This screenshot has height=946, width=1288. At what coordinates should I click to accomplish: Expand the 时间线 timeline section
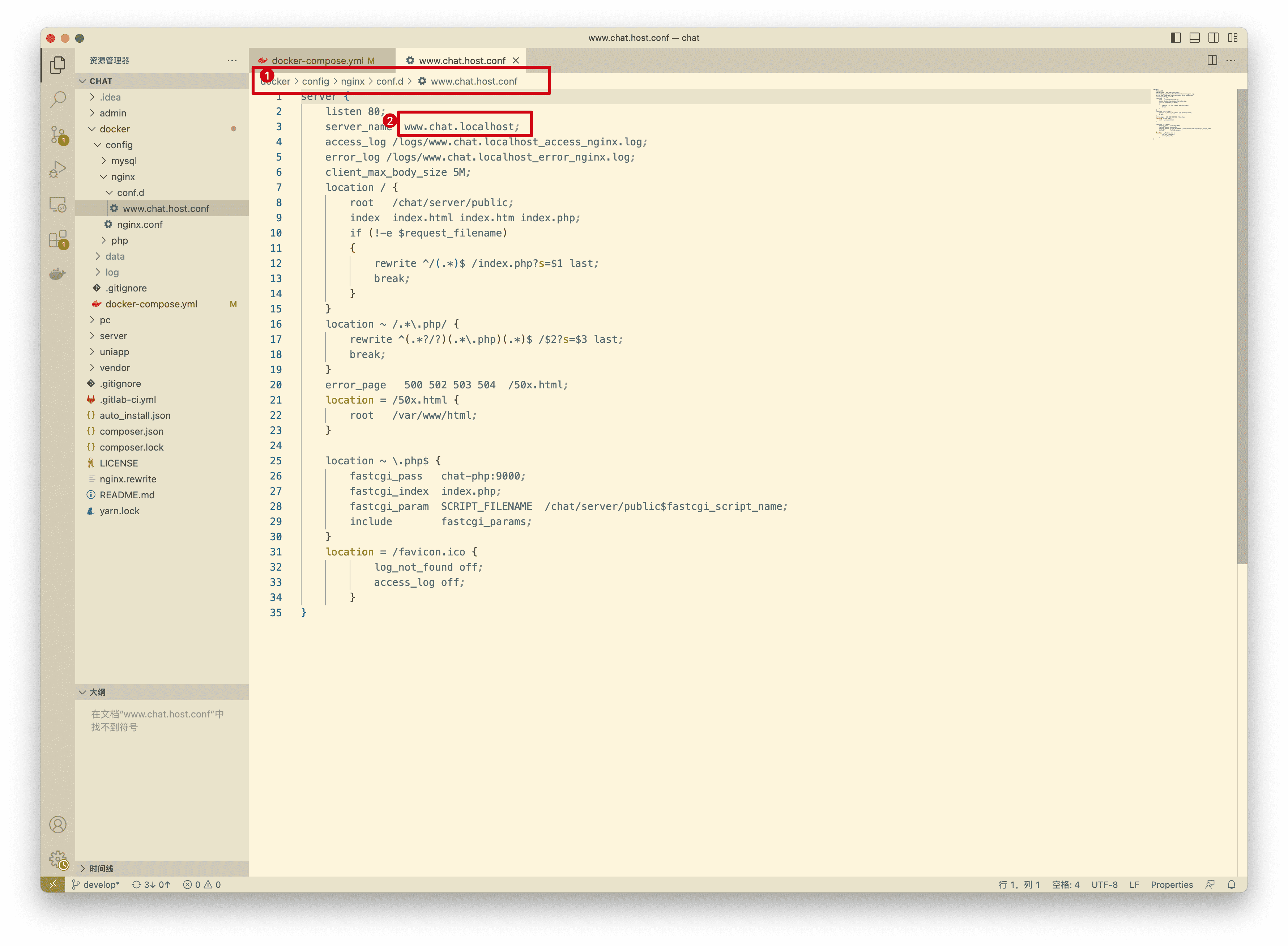point(162,869)
